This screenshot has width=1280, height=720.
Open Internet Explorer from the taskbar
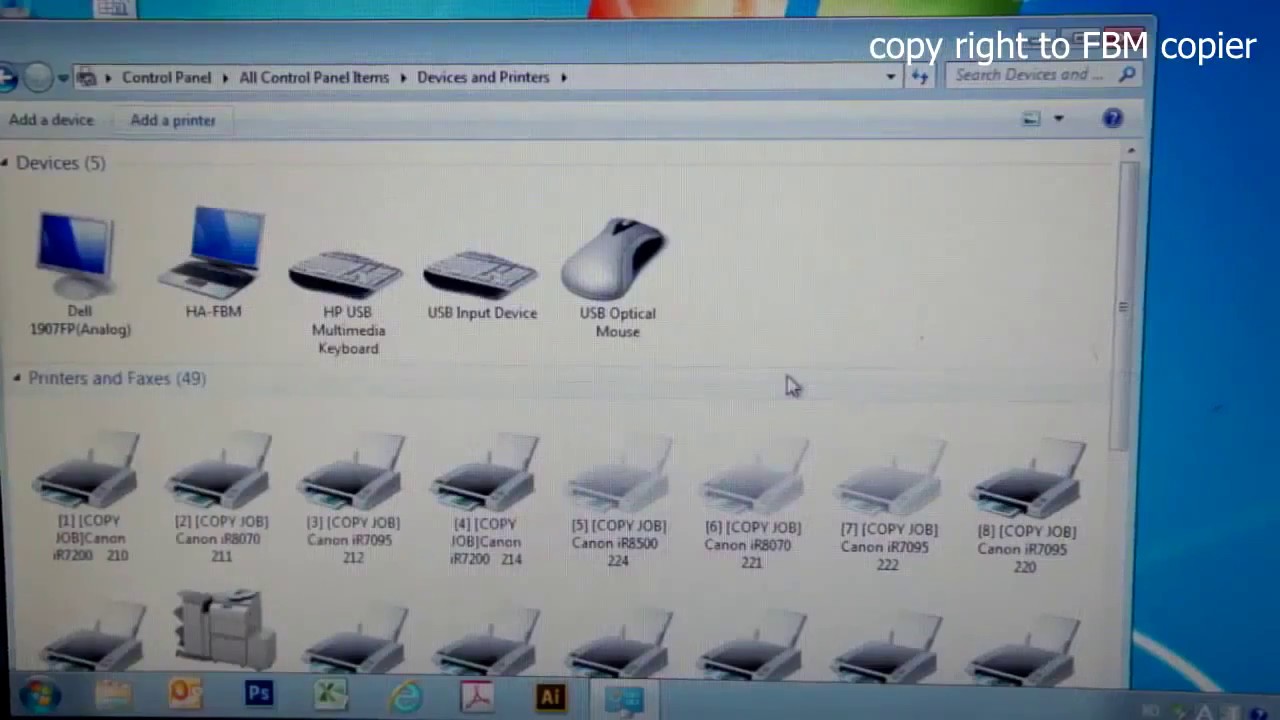pyautogui.click(x=405, y=696)
